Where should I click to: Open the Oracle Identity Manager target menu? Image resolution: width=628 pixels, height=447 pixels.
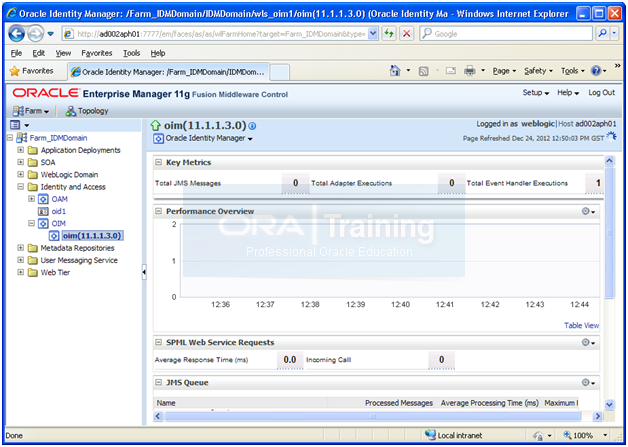[x=203, y=139]
